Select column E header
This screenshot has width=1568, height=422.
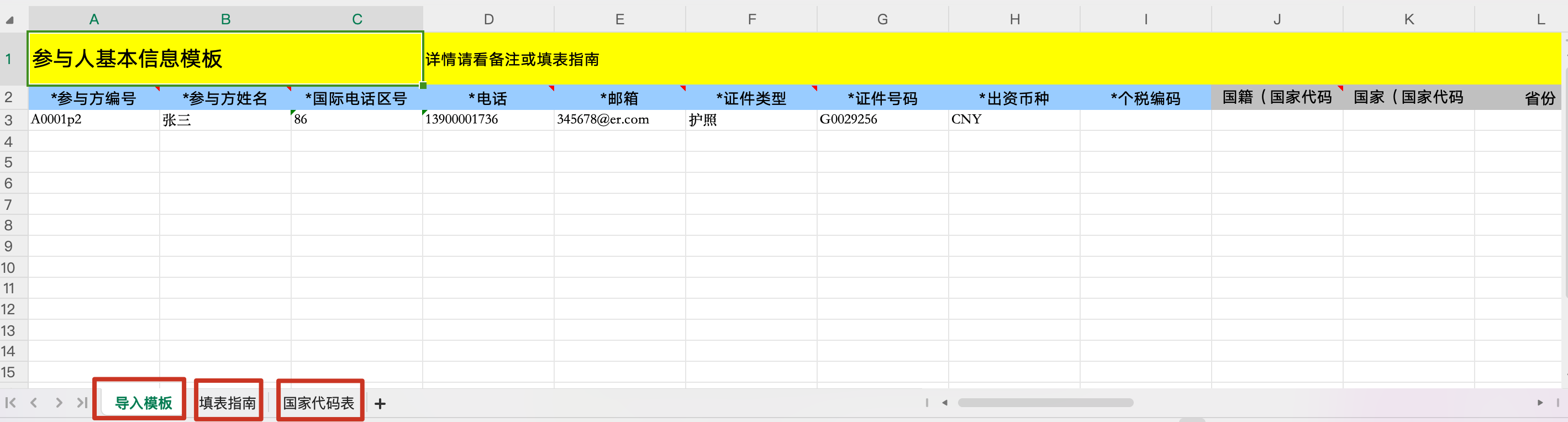(x=620, y=19)
